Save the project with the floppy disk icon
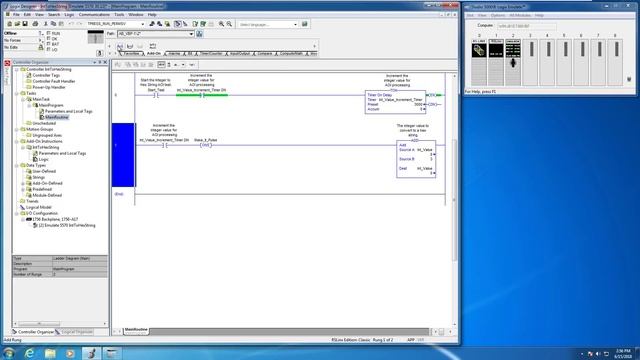 point(25,24)
